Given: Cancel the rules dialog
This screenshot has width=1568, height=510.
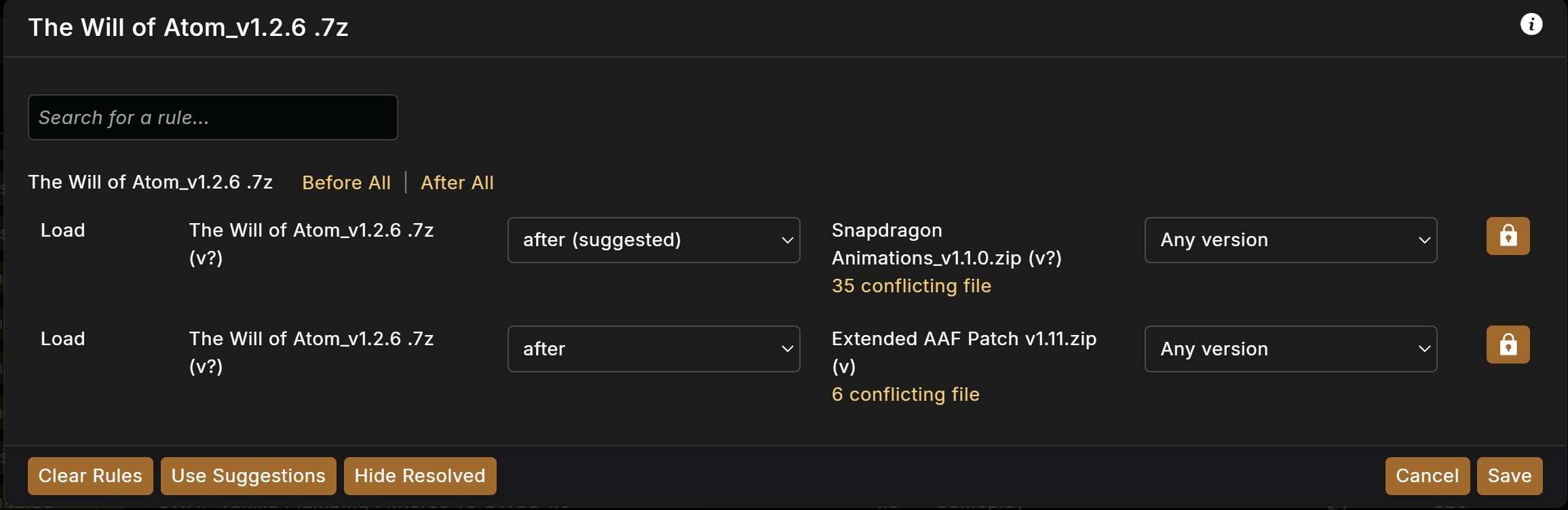Looking at the screenshot, I should (x=1428, y=476).
